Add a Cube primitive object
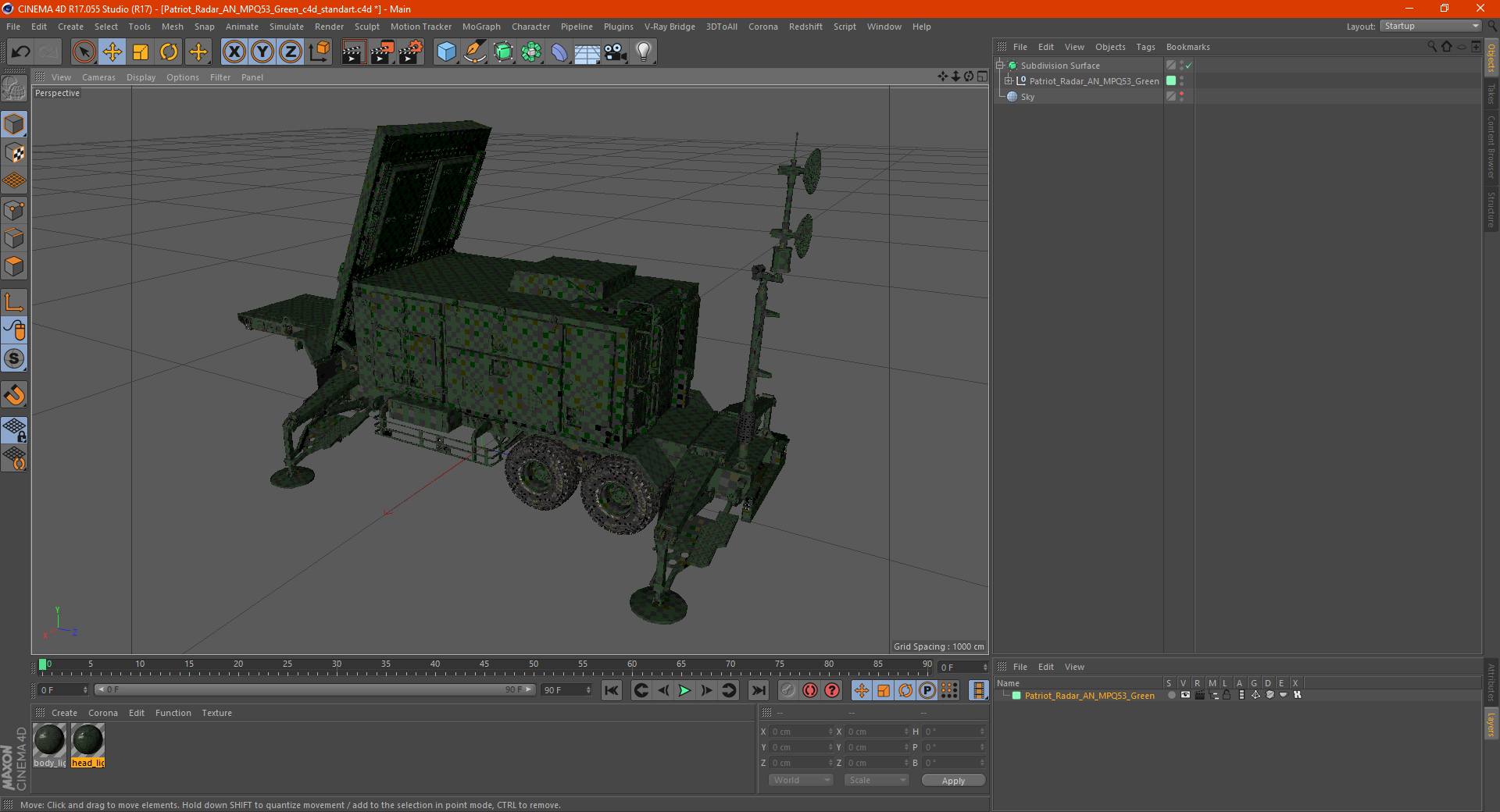This screenshot has width=1500, height=812. click(x=446, y=52)
